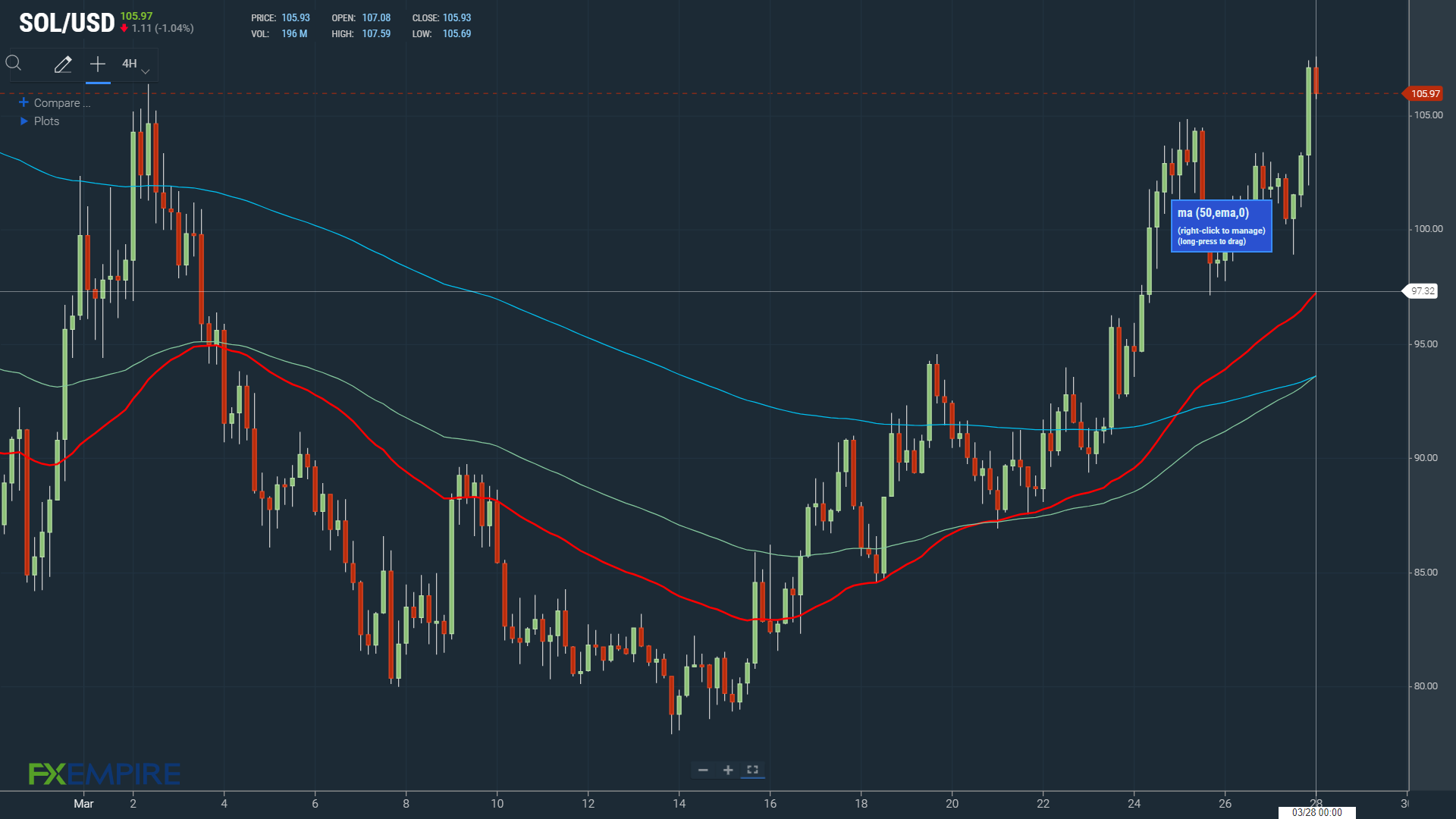Click the 97.32 crosshair price label
This screenshot has width=1456, height=819.
tap(1422, 291)
